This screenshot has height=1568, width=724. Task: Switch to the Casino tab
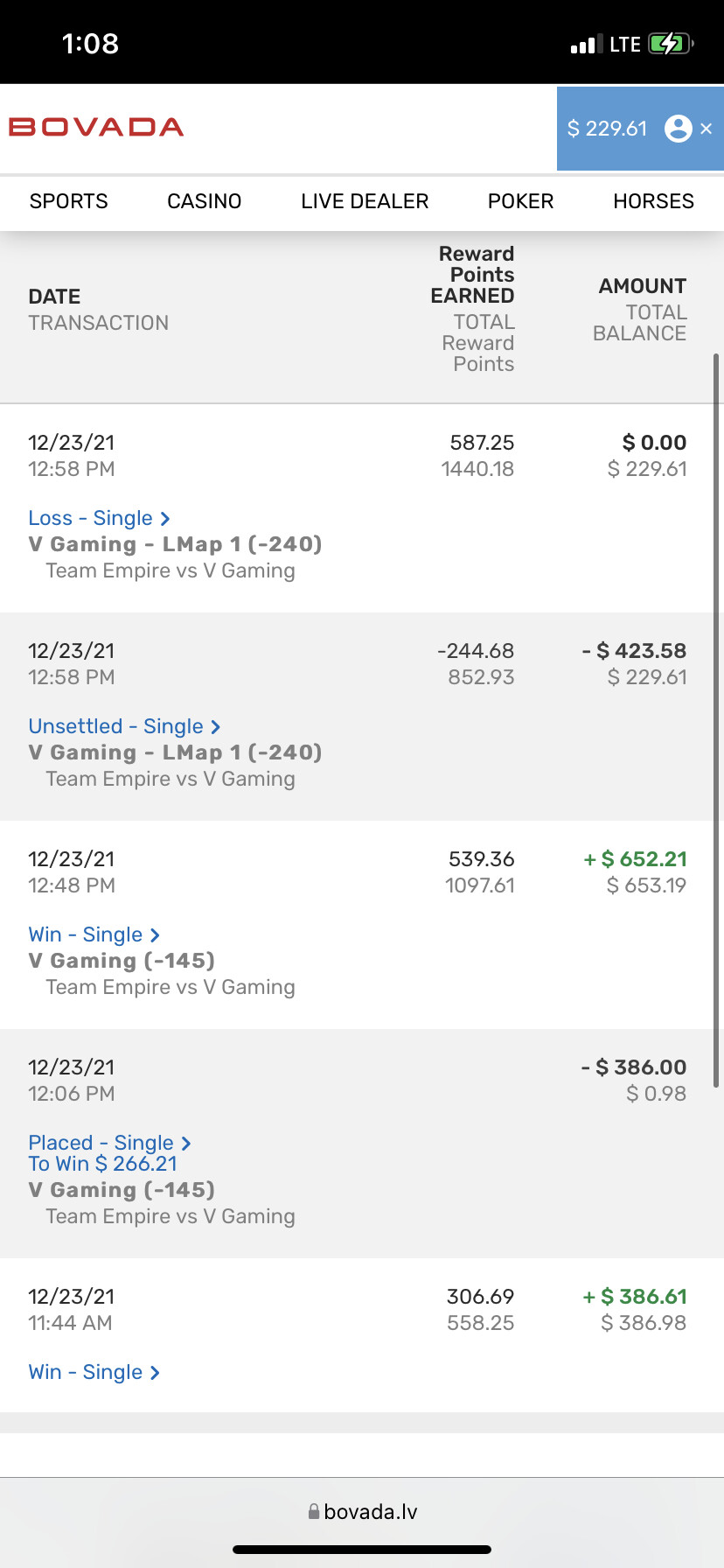tap(204, 201)
